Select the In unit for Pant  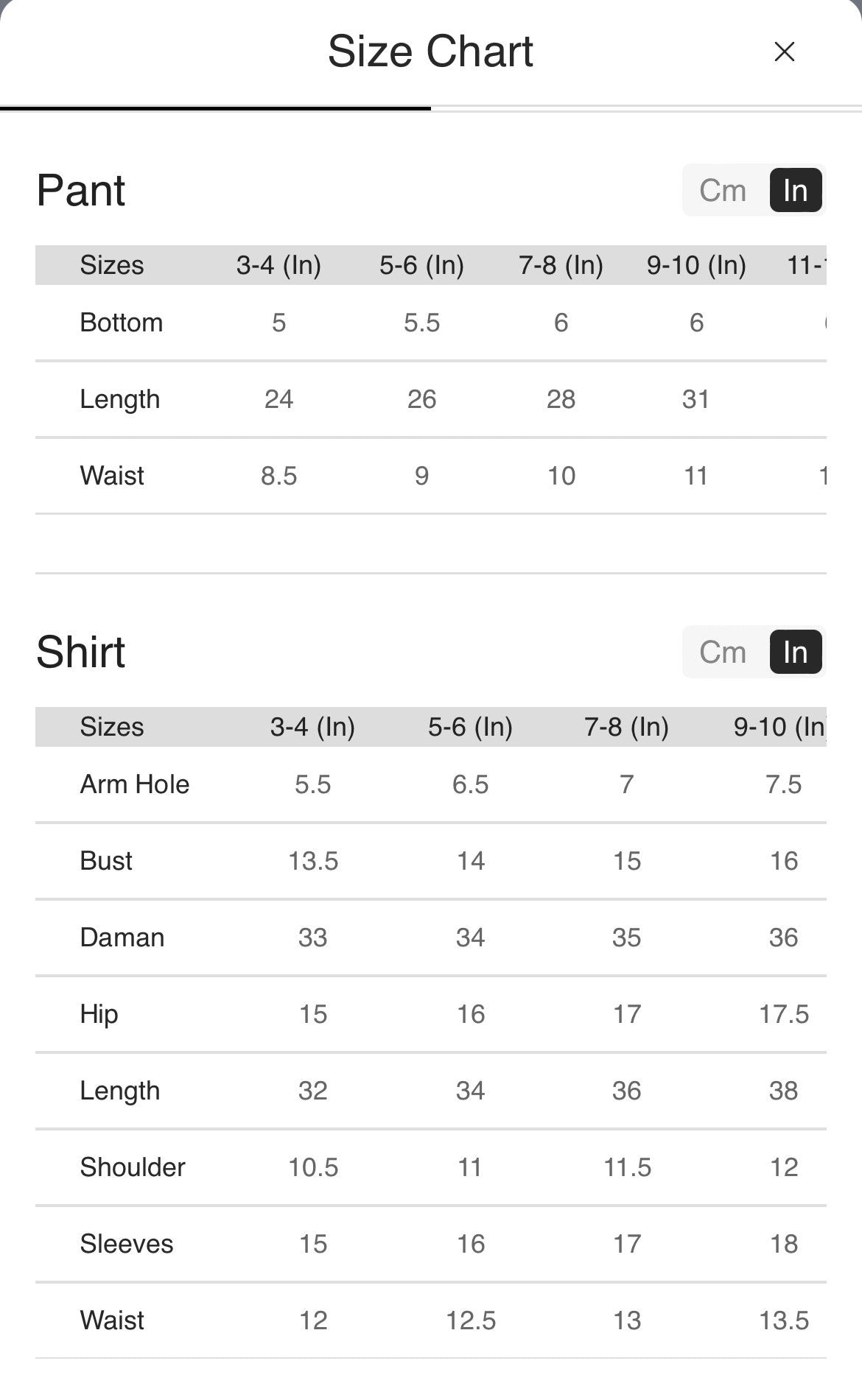coord(795,191)
